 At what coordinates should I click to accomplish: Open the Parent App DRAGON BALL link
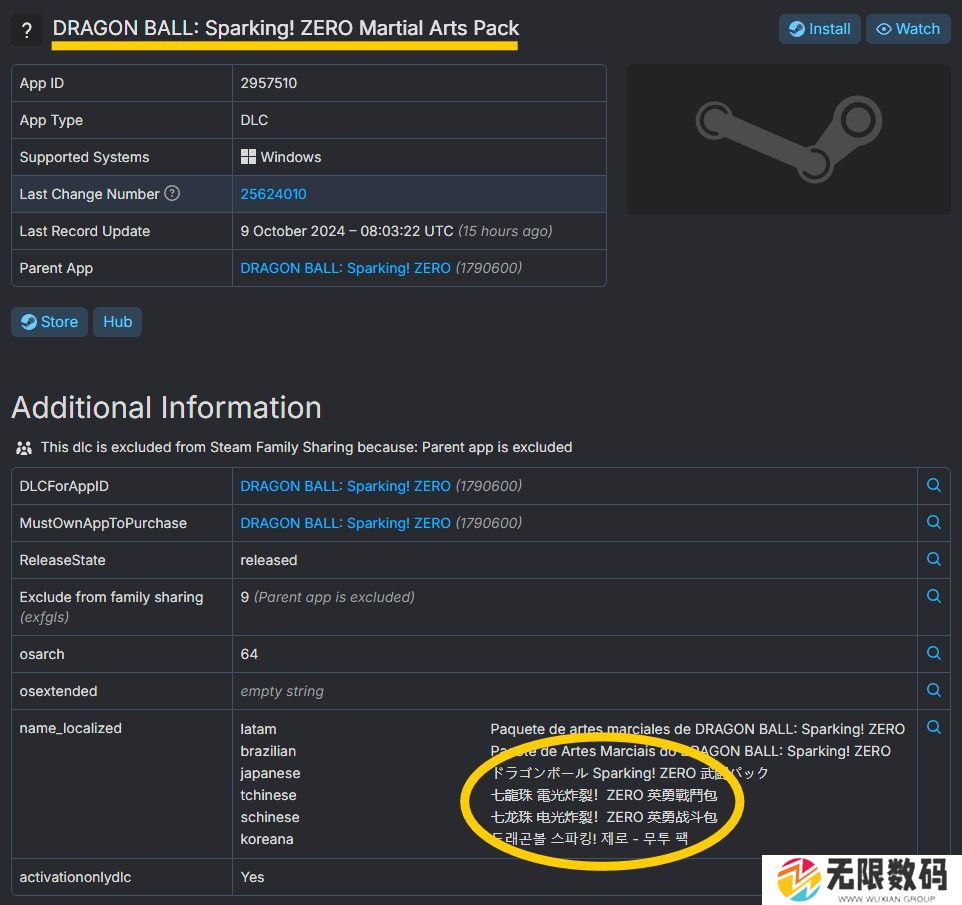click(x=345, y=267)
